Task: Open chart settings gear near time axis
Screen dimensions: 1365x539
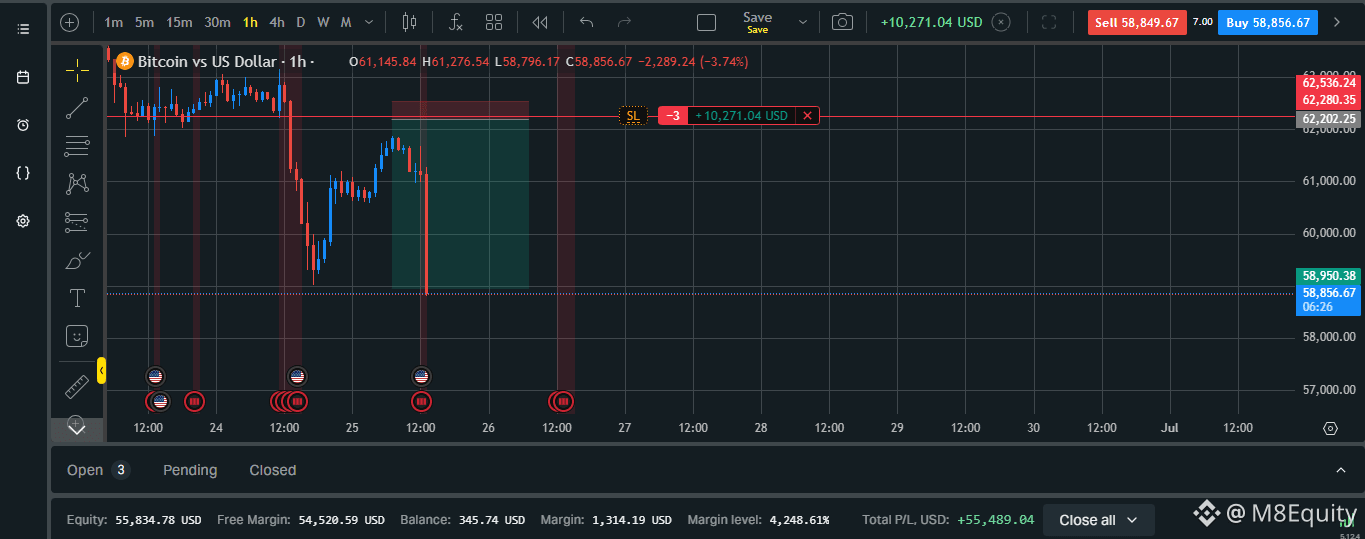Action: point(1330,428)
